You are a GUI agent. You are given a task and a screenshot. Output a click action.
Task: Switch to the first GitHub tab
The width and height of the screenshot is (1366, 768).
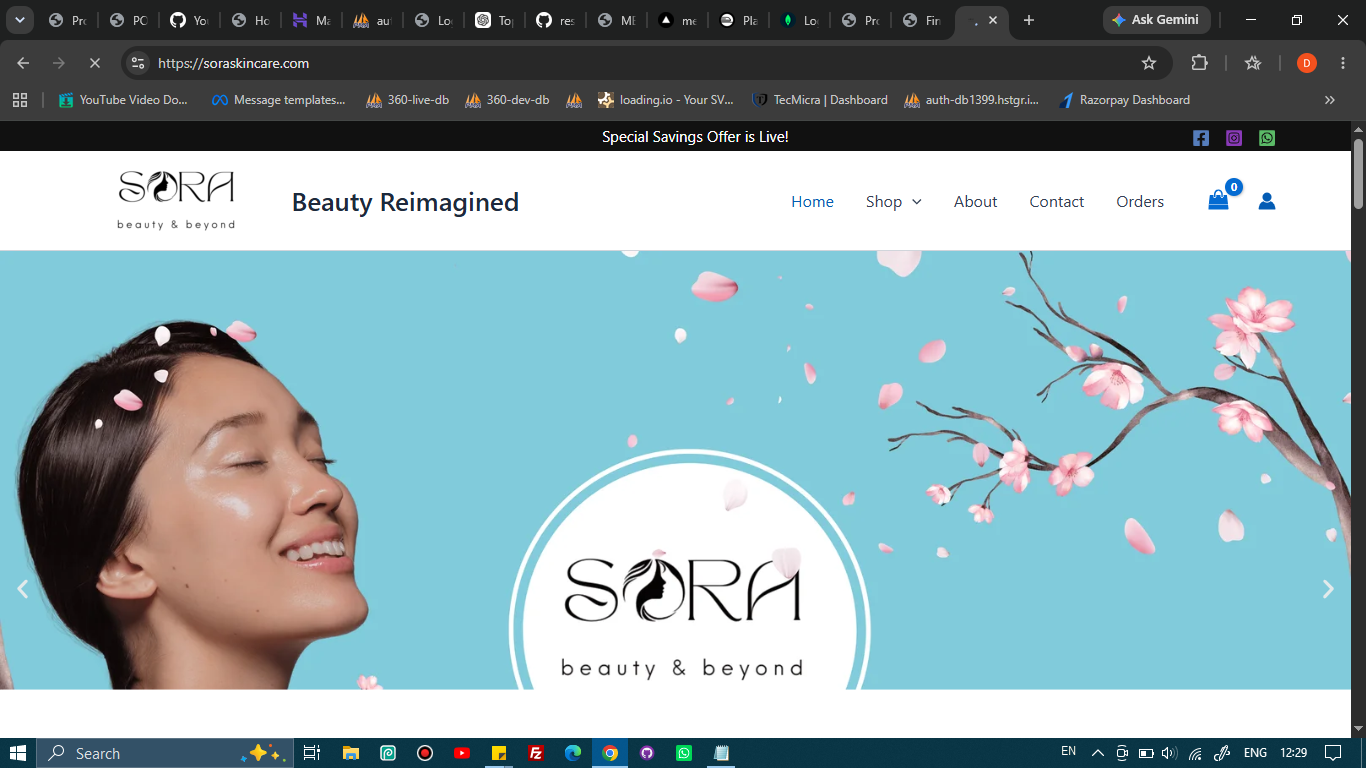coord(190,20)
